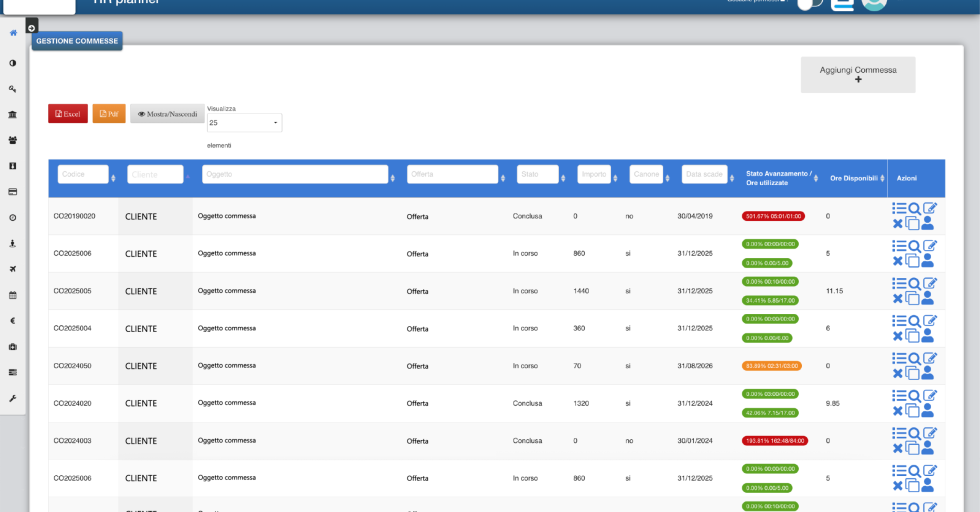The image size is (980, 512).
Task: Edit commessa CO20190020 with pencil icon
Action: tap(930, 208)
